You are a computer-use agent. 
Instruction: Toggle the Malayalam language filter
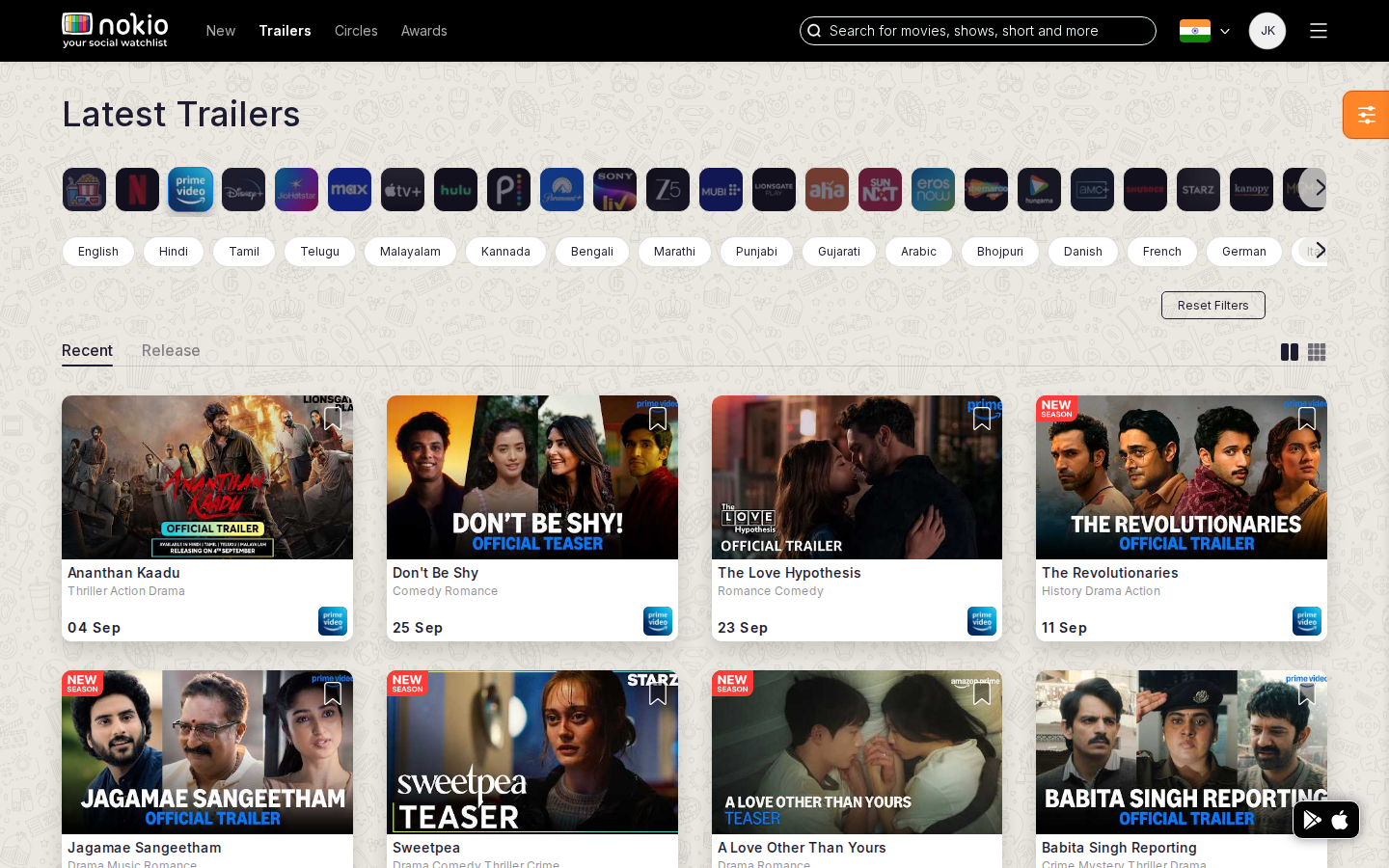click(x=410, y=252)
